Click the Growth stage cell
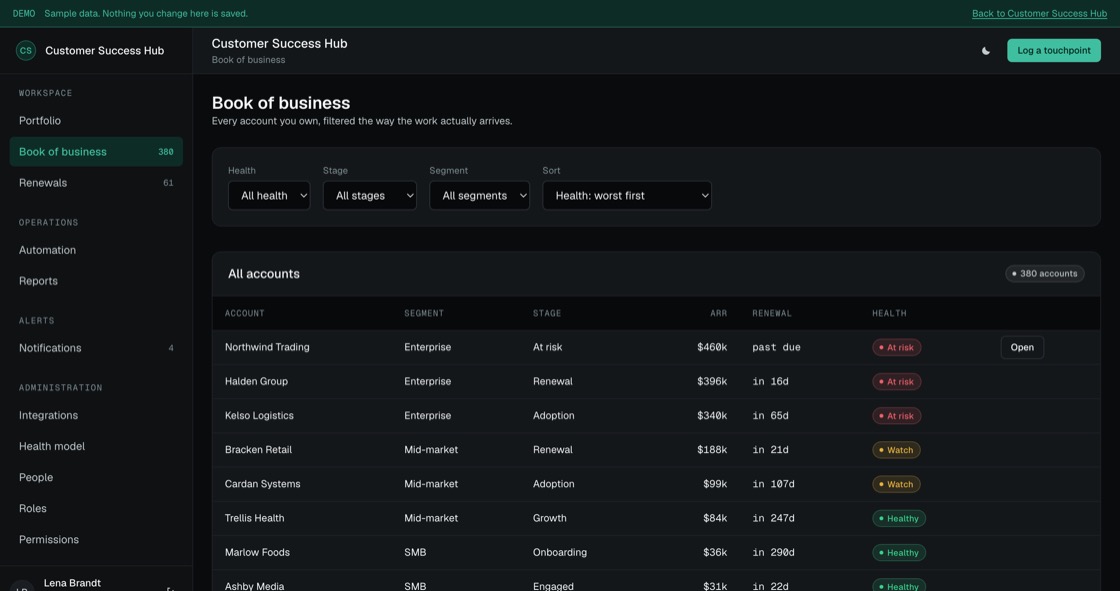This screenshot has height=591, width=1120. (x=549, y=518)
